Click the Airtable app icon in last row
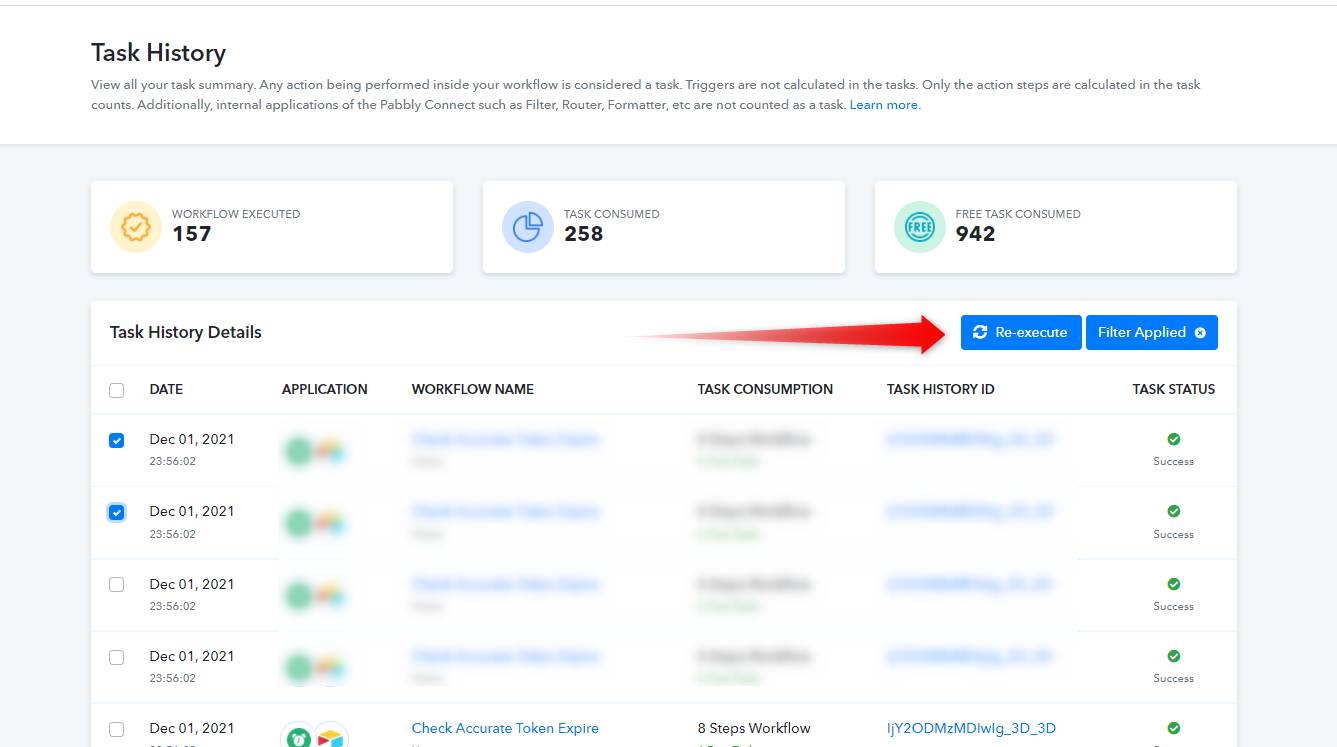The image size is (1337, 747). 331,738
